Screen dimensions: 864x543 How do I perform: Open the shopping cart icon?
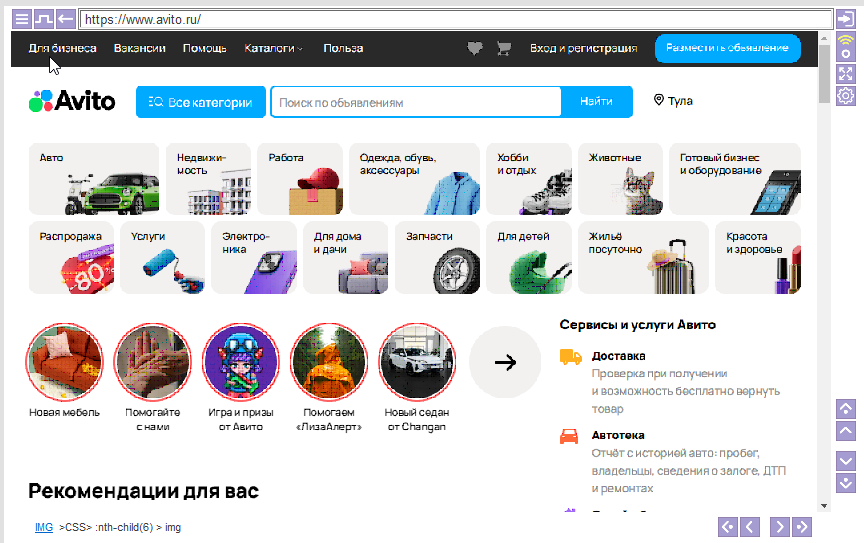coord(504,49)
